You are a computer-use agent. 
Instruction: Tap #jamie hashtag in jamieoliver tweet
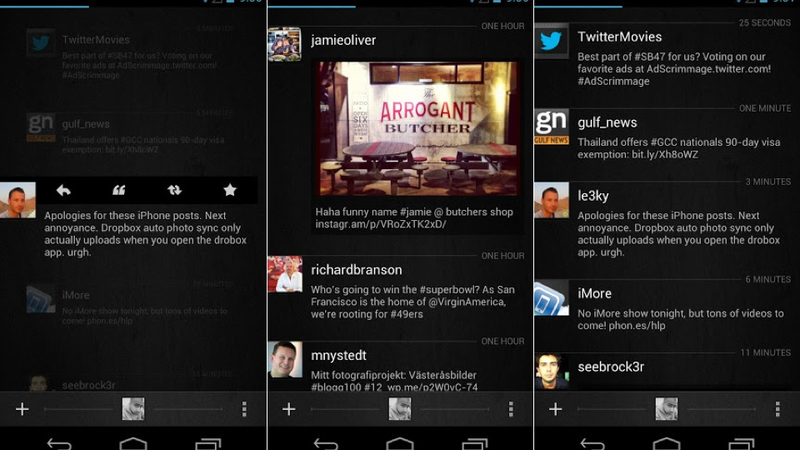click(x=415, y=212)
